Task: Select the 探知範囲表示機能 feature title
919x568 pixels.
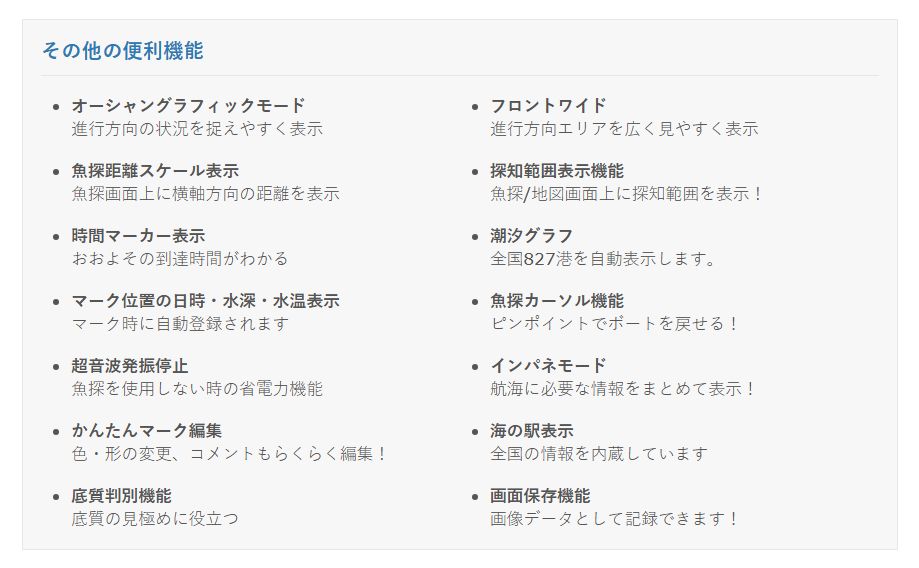Action: (x=557, y=171)
